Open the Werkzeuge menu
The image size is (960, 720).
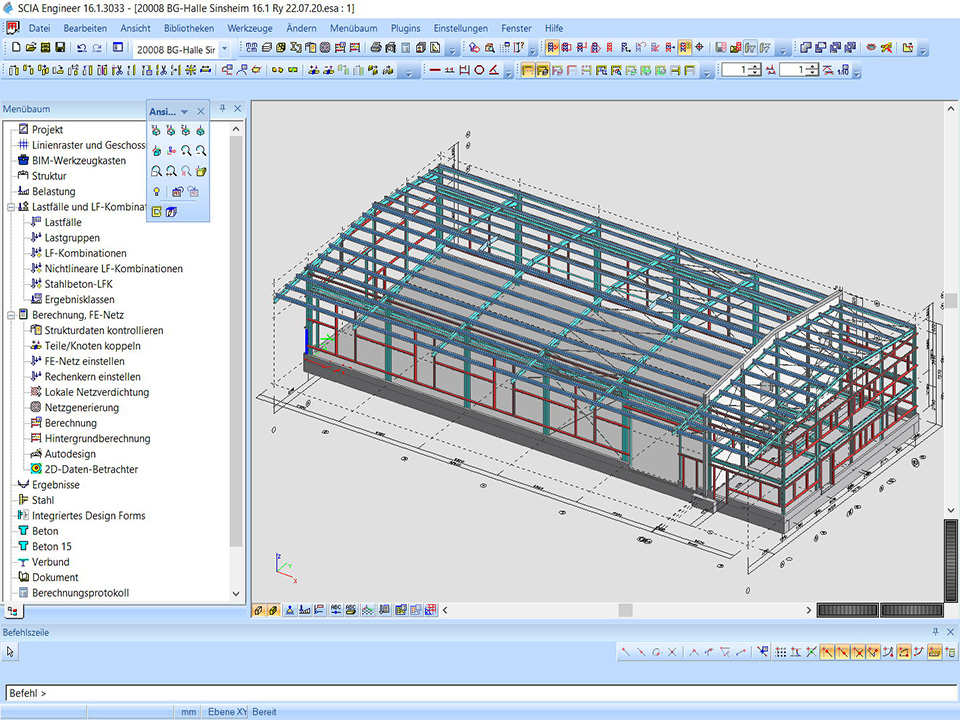click(249, 29)
